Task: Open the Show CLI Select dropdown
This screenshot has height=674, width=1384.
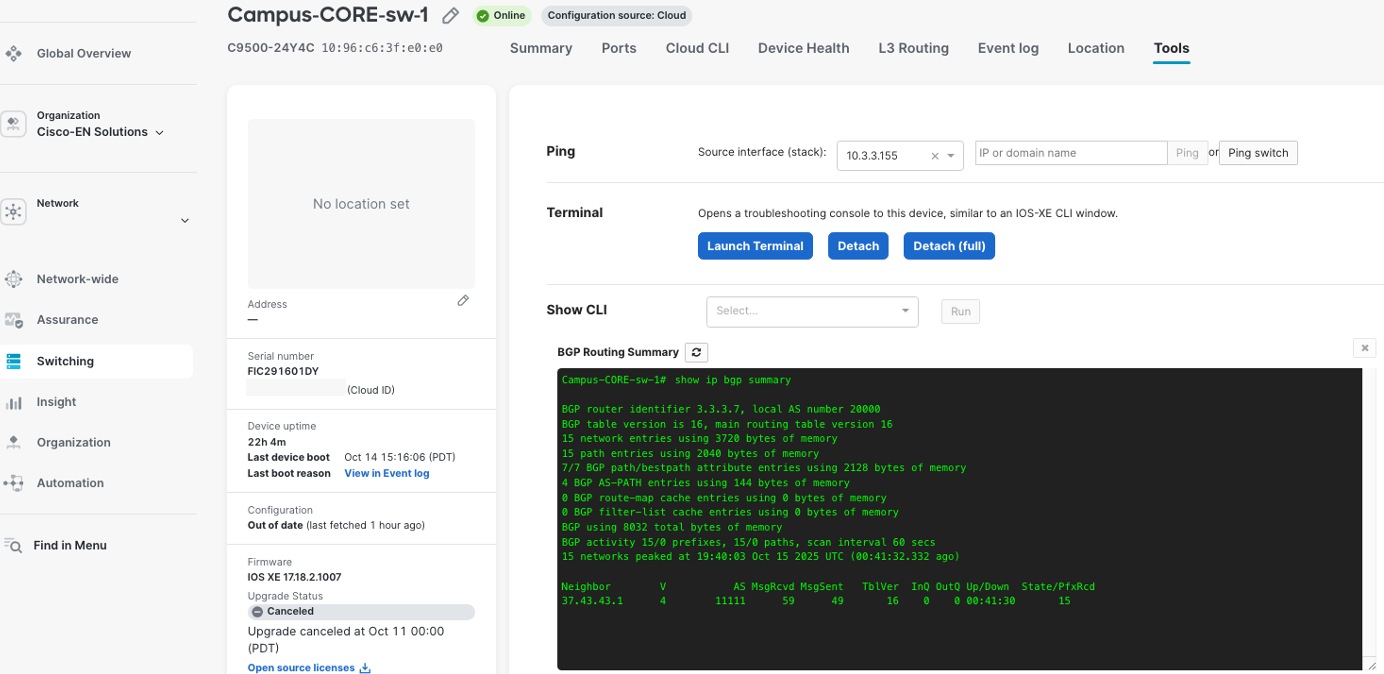Action: pyautogui.click(x=812, y=311)
